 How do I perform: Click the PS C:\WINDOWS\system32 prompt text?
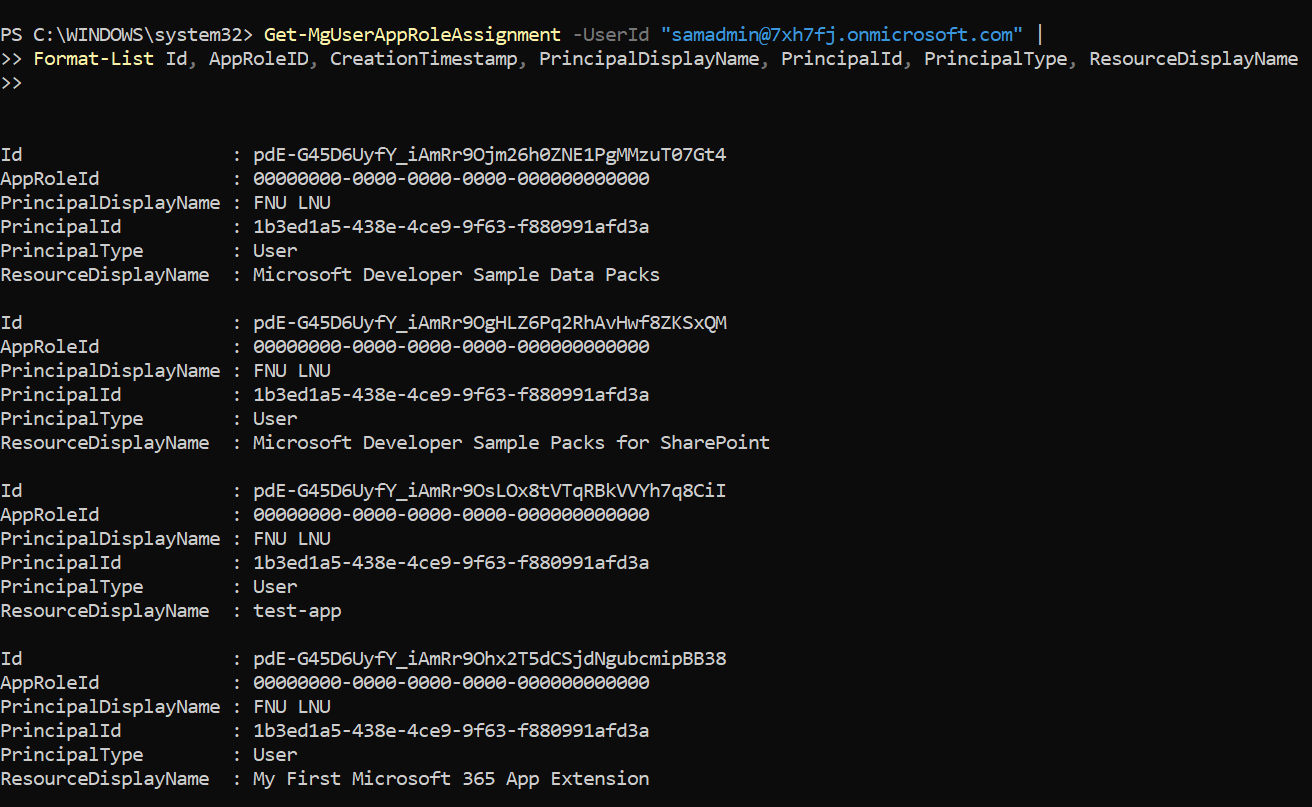127,35
